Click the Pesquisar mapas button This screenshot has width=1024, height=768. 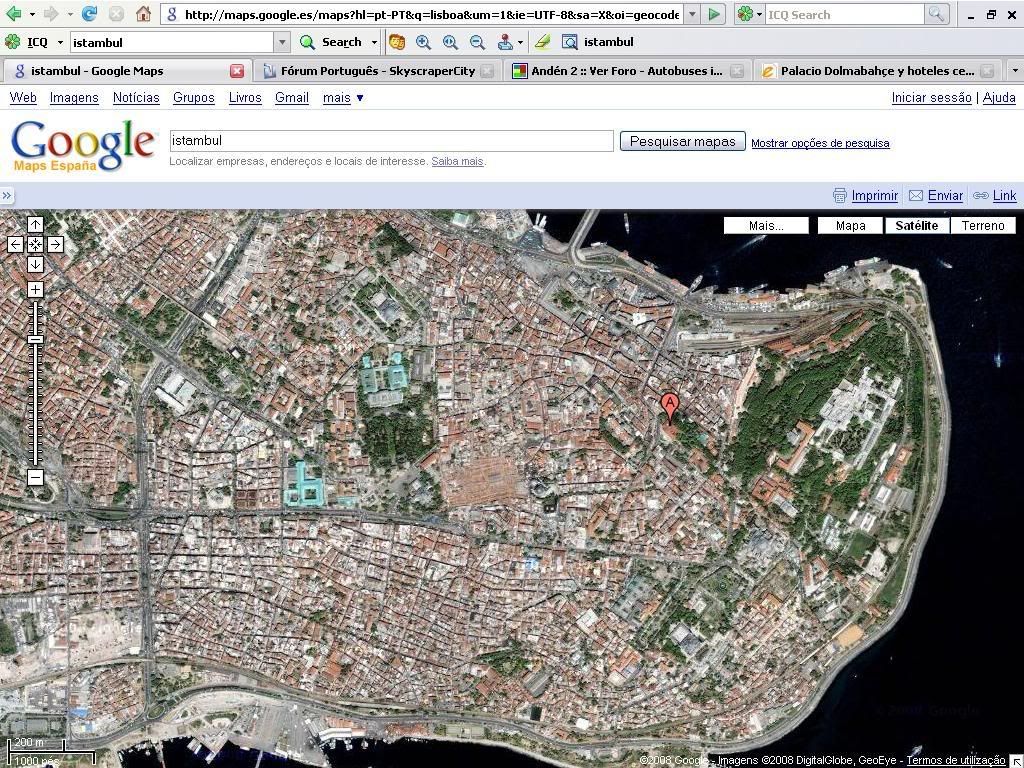coord(682,142)
